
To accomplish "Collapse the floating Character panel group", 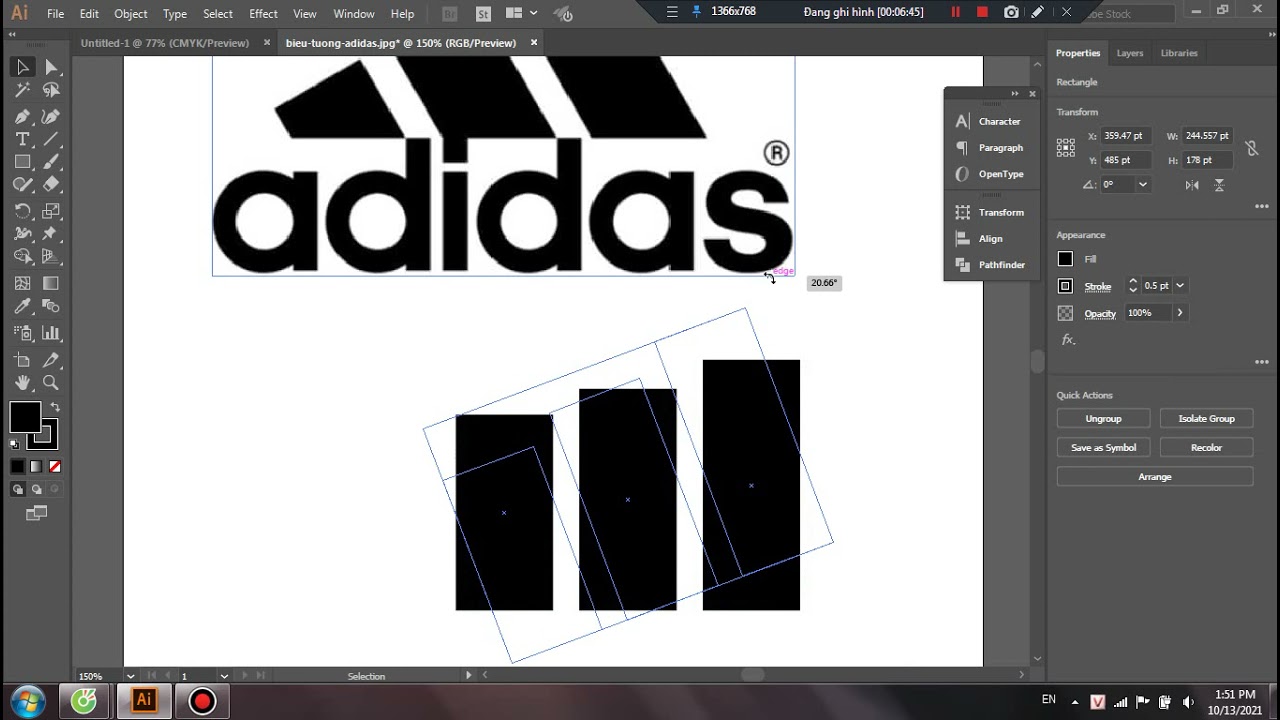I will click(x=1015, y=94).
